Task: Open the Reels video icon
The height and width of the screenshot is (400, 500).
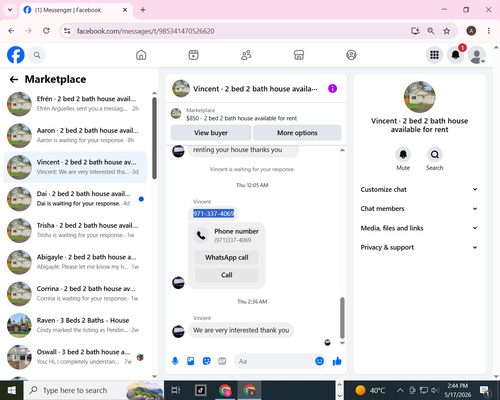Action: pyautogui.click(x=194, y=55)
